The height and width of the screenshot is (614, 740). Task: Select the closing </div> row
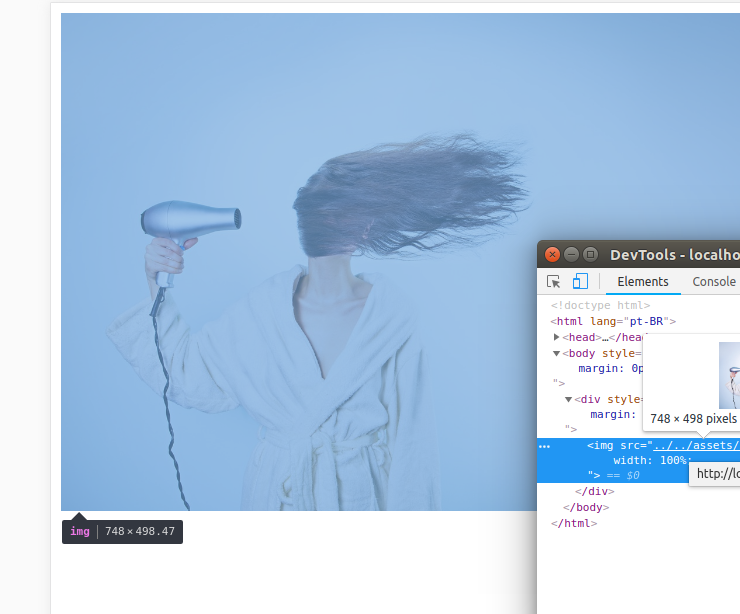595,491
